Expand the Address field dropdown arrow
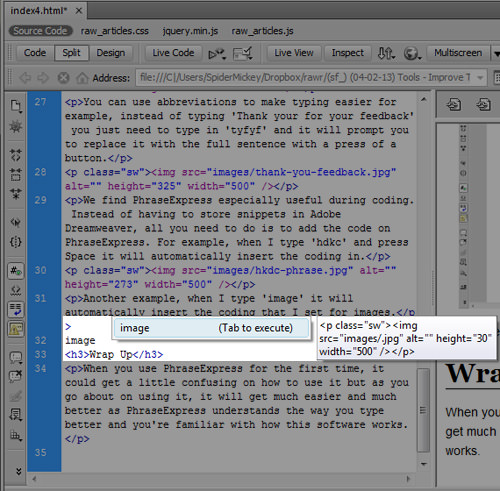This screenshot has width=500, height=491. click(x=480, y=78)
